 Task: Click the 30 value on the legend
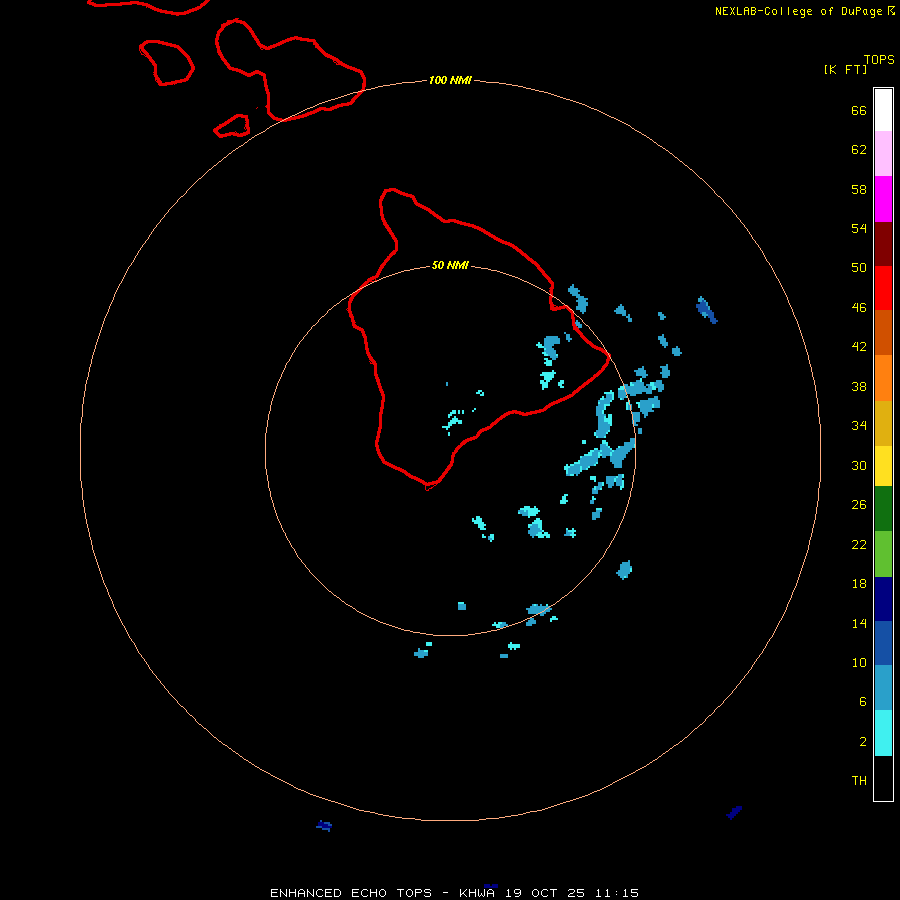[859, 465]
